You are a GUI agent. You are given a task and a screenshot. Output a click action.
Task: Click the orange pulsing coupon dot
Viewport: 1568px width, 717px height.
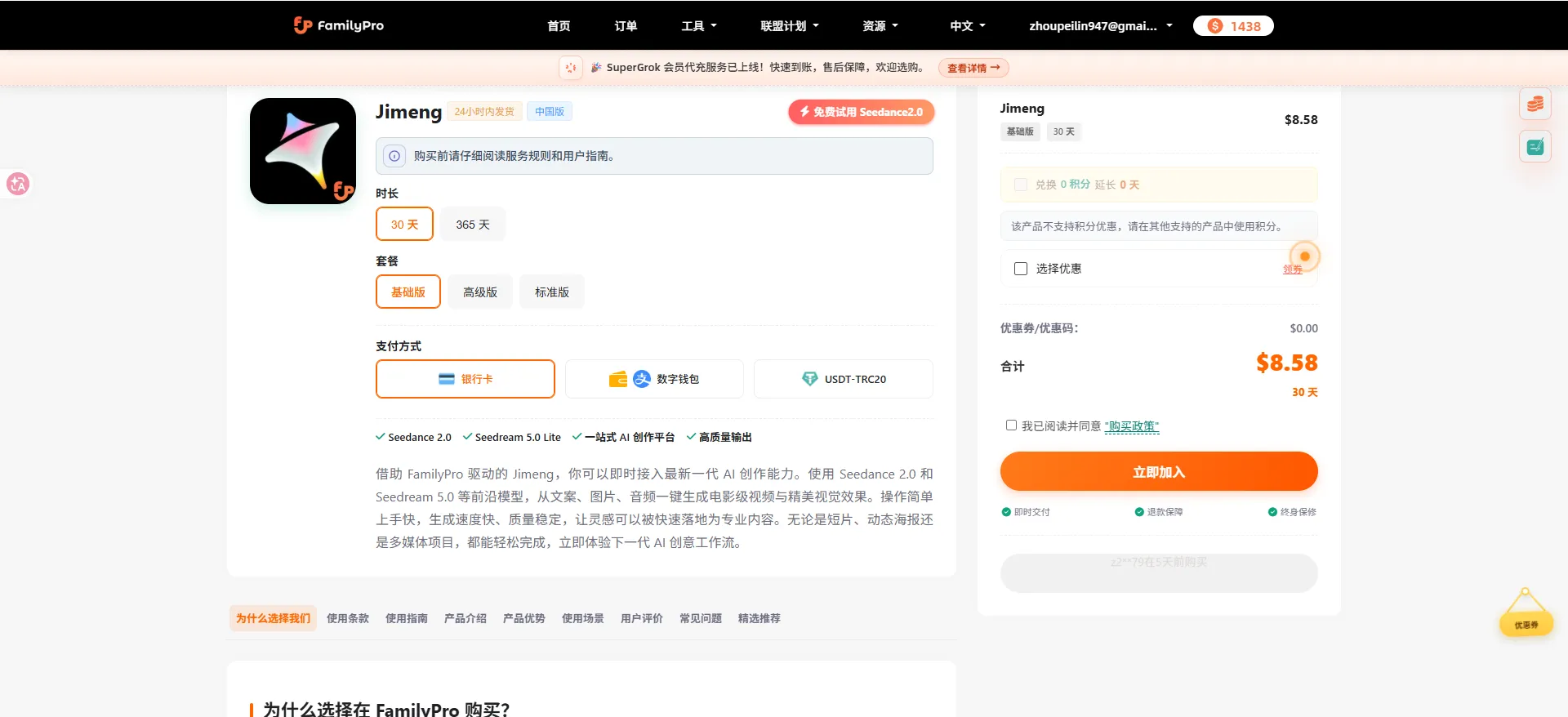pos(1305,256)
